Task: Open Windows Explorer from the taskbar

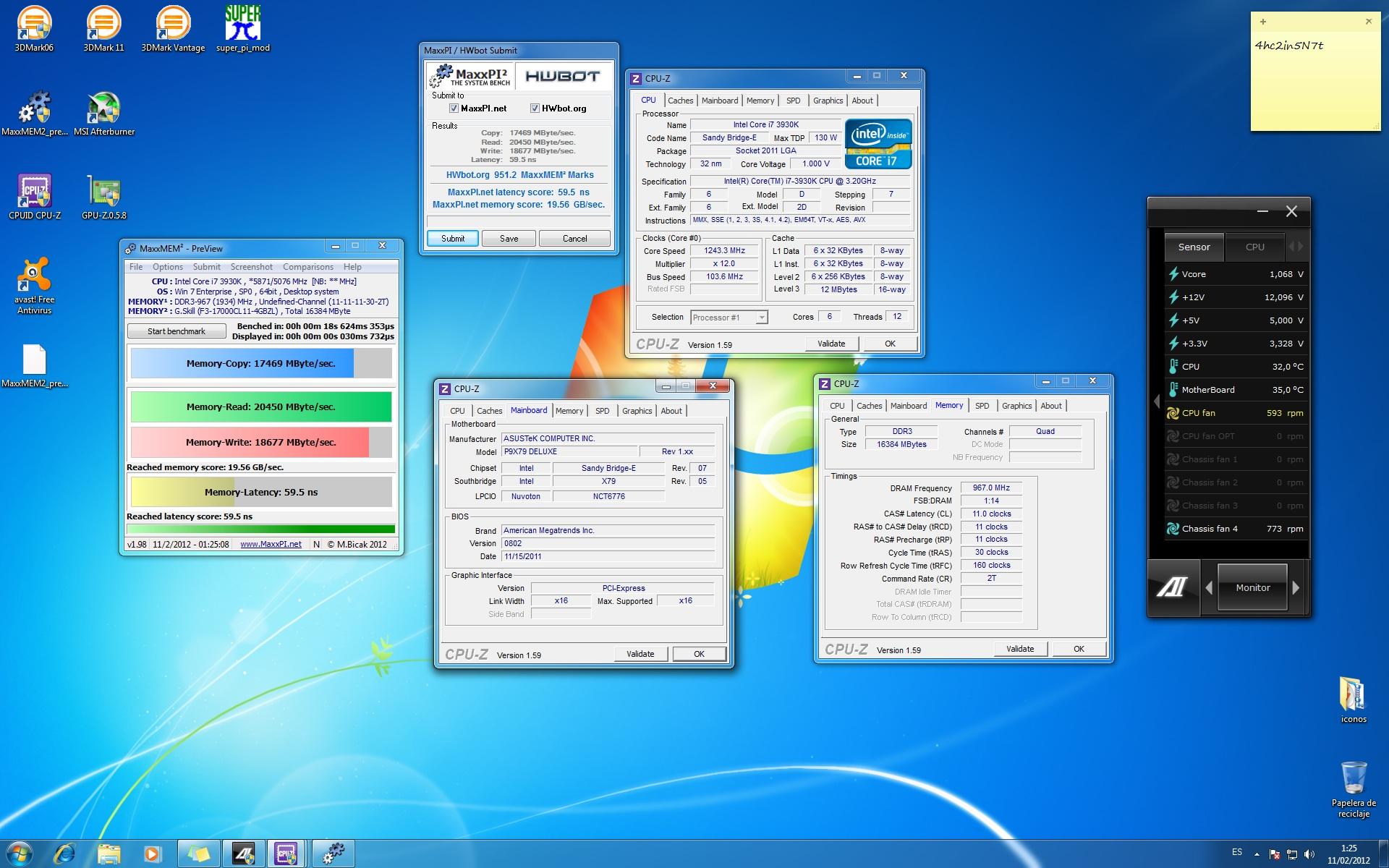Action: point(109,854)
